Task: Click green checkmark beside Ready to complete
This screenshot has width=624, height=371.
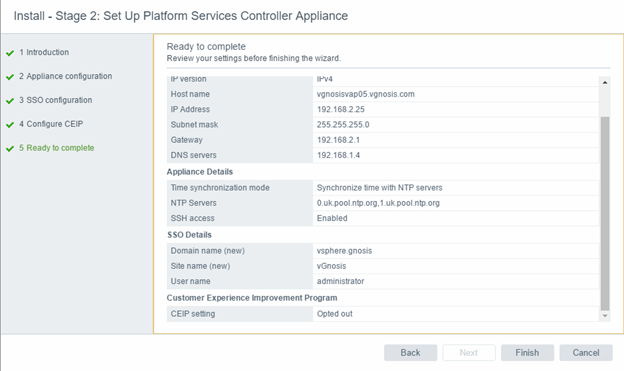Action: coord(10,148)
